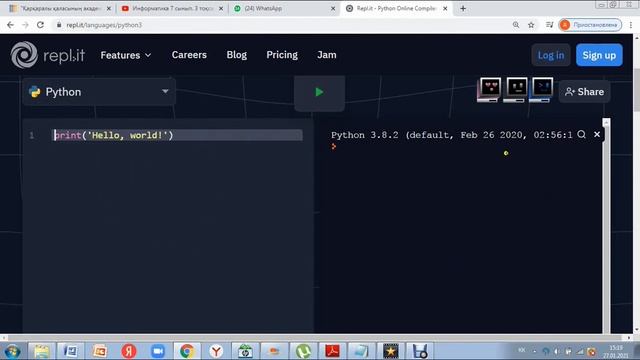Open the Careers page link
This screenshot has height=360, width=640.
(189, 55)
